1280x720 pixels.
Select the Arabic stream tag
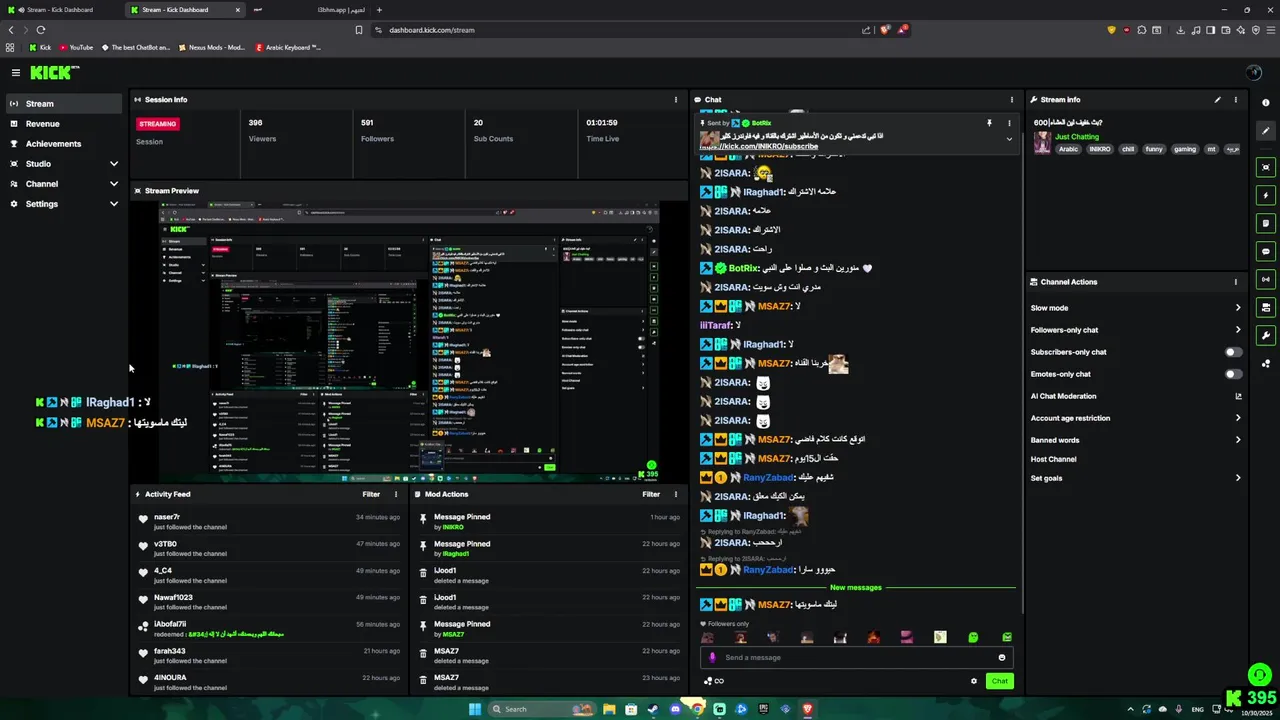pos(1068,149)
